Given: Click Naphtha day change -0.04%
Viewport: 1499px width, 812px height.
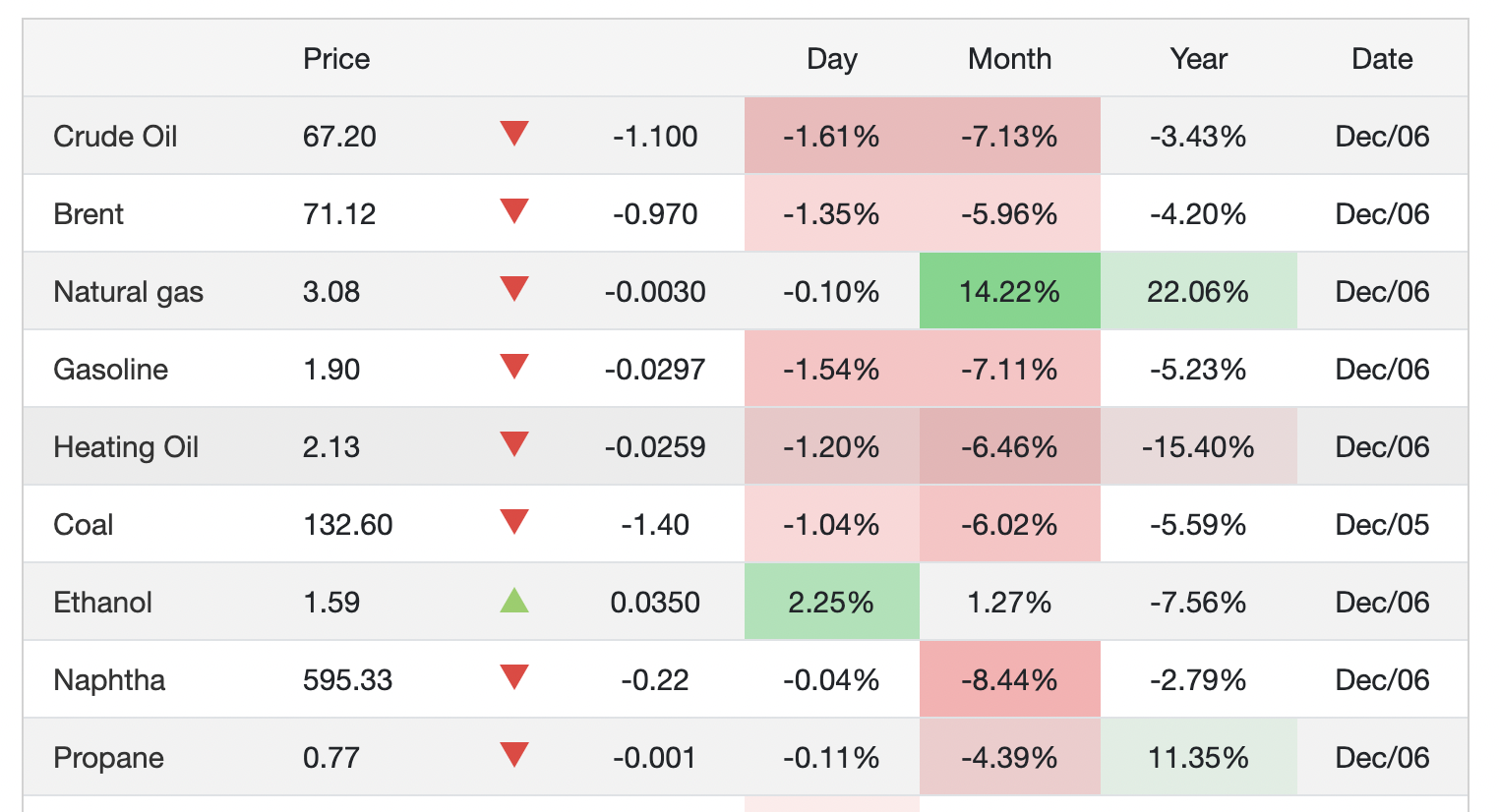Looking at the screenshot, I should coord(831,680).
